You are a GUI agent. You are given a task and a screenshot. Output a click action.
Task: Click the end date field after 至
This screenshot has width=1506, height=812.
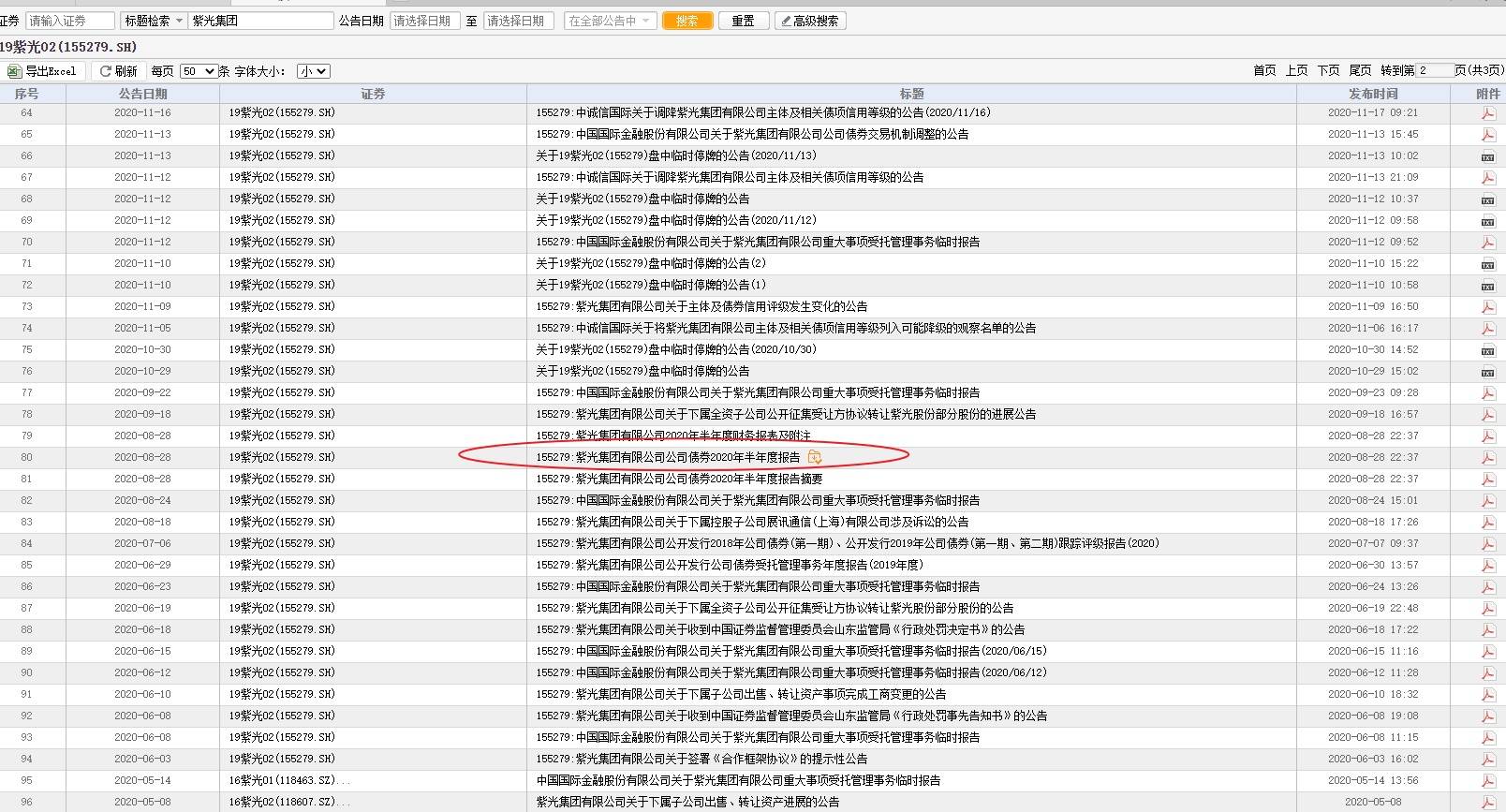[518, 21]
